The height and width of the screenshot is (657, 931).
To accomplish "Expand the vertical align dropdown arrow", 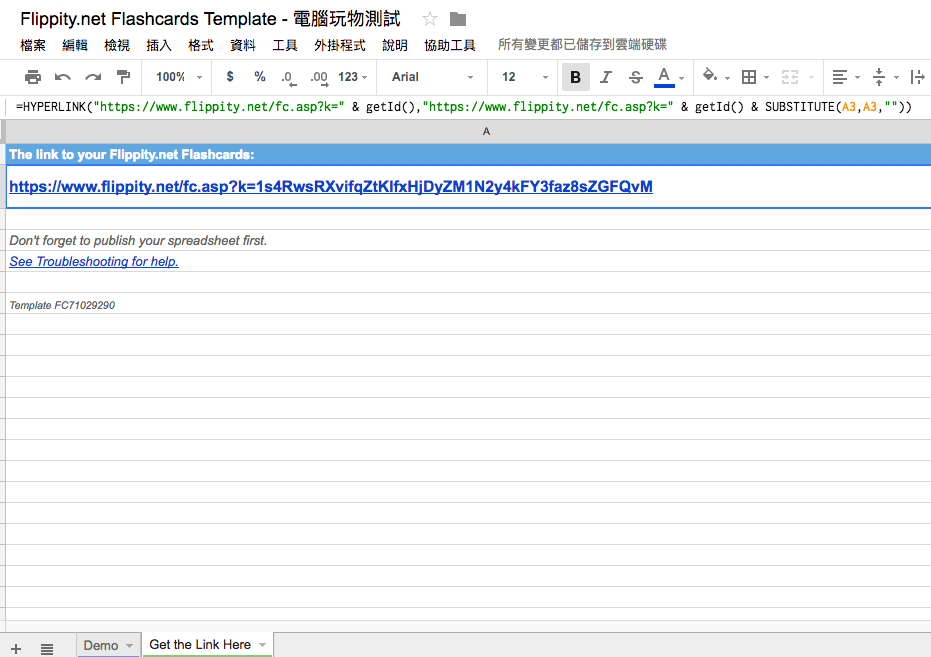I will [897, 78].
